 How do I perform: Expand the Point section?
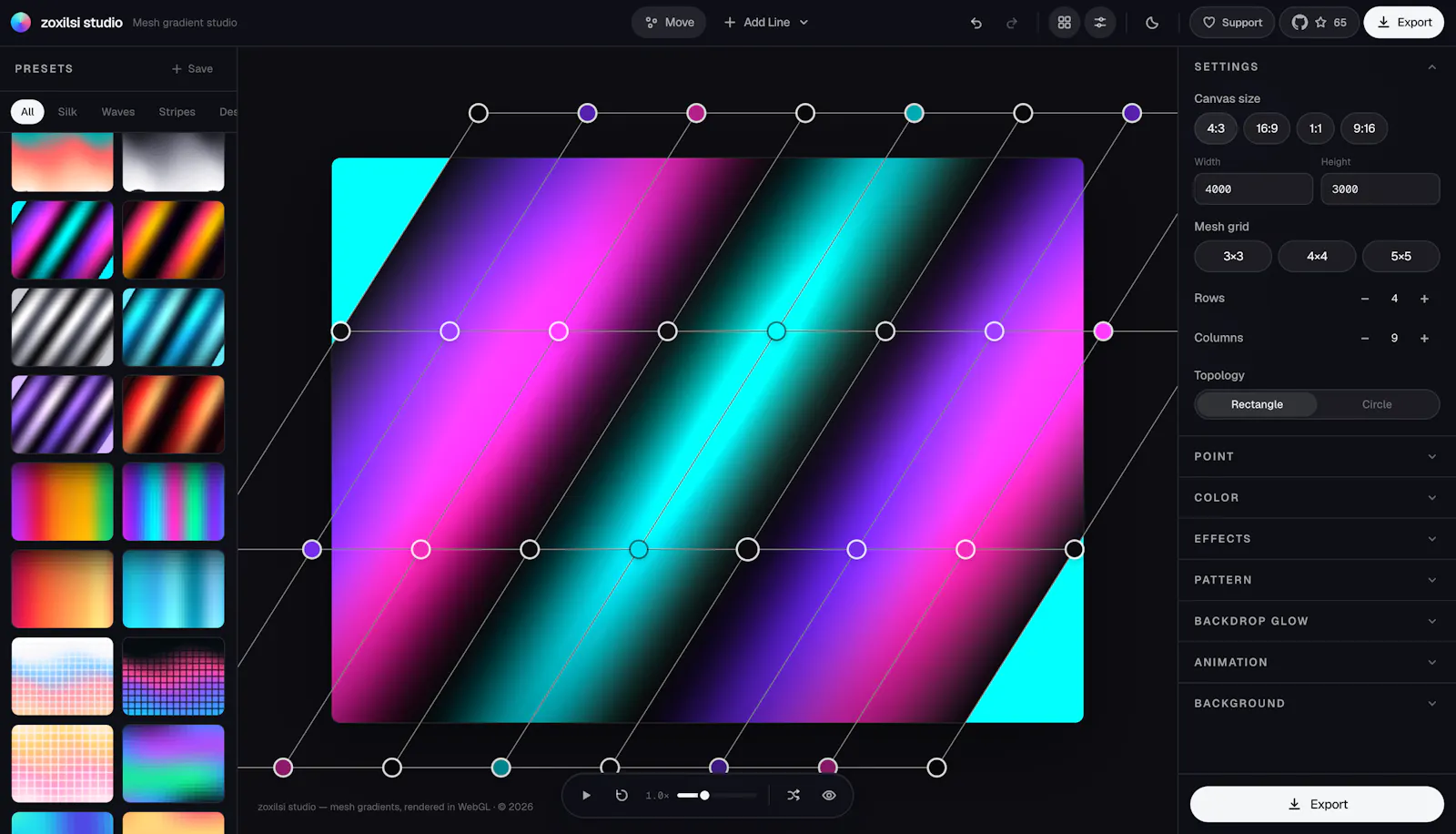pyautogui.click(x=1316, y=456)
